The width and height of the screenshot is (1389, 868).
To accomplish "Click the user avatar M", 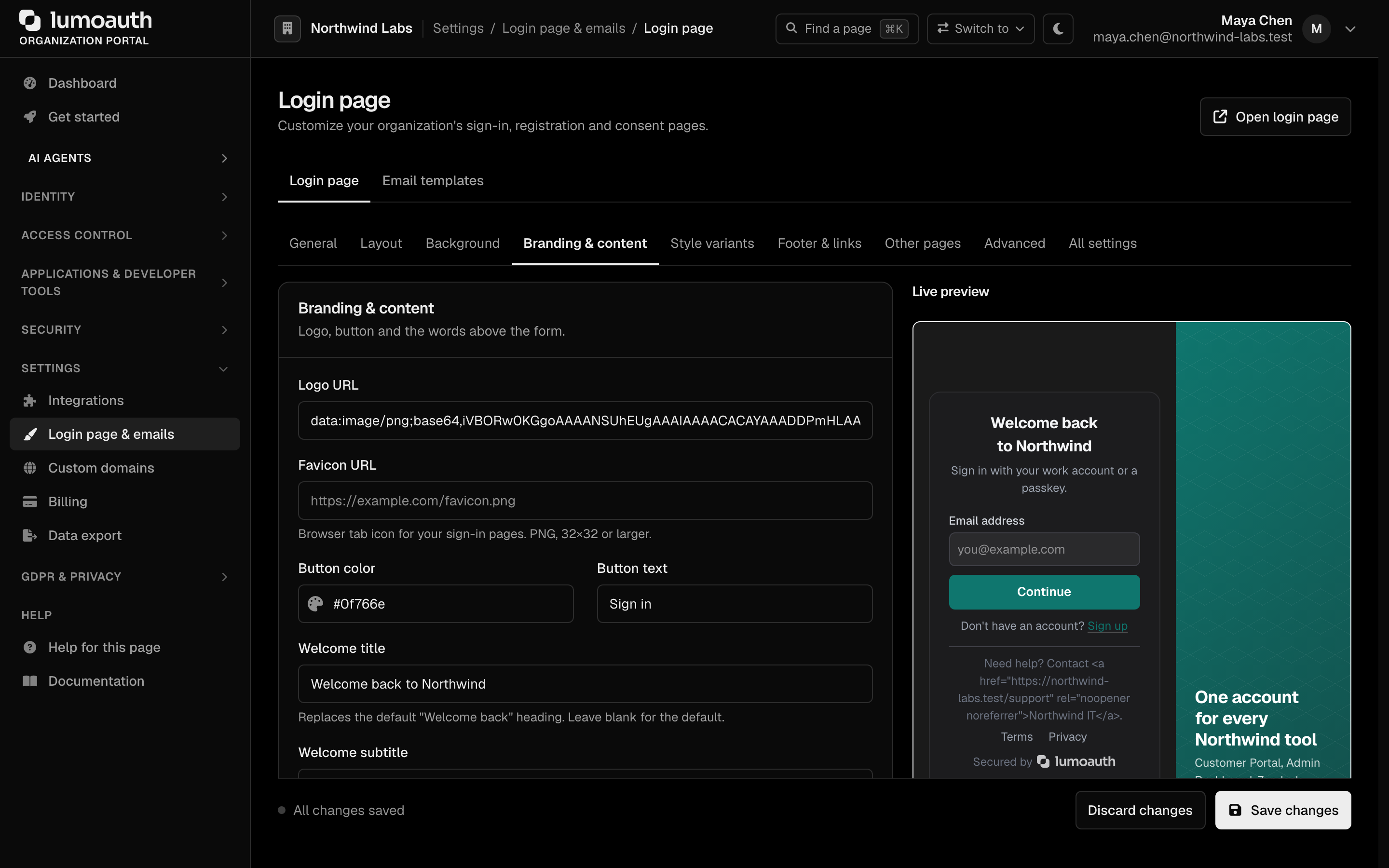I will click(1316, 29).
